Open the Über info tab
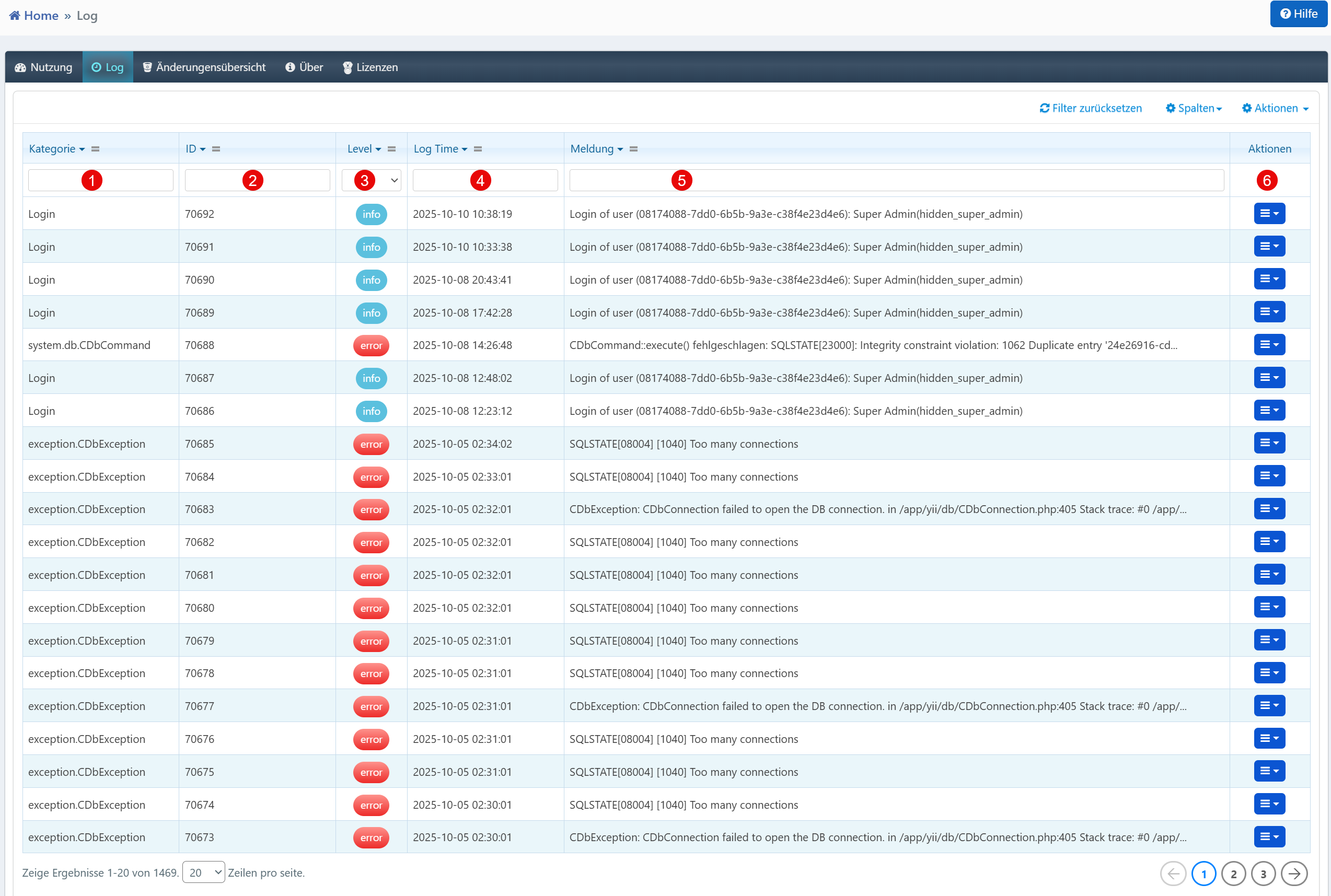The height and width of the screenshot is (896, 1331). coord(304,67)
